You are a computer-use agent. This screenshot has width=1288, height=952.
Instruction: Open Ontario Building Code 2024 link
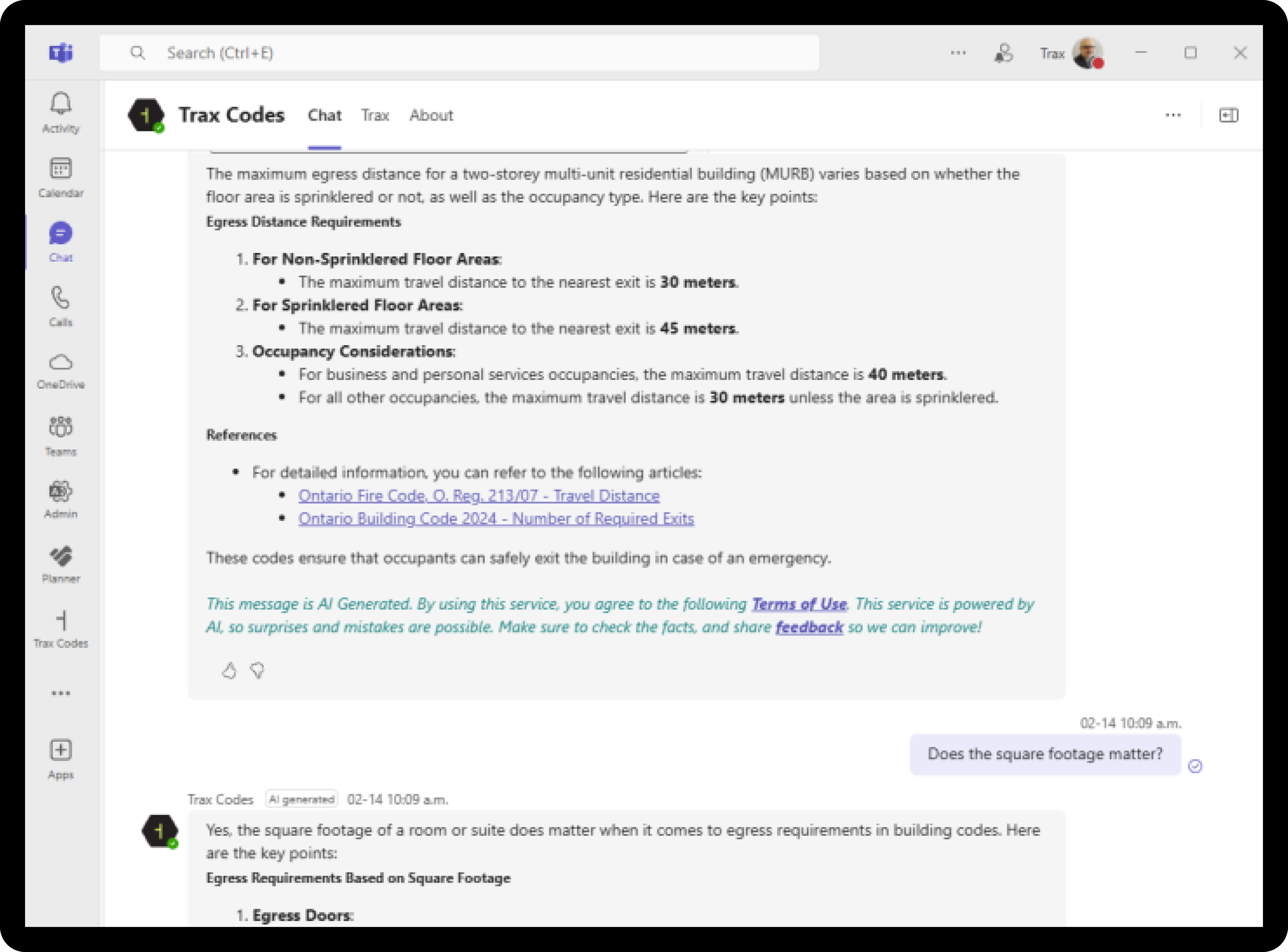pyautogui.click(x=496, y=519)
